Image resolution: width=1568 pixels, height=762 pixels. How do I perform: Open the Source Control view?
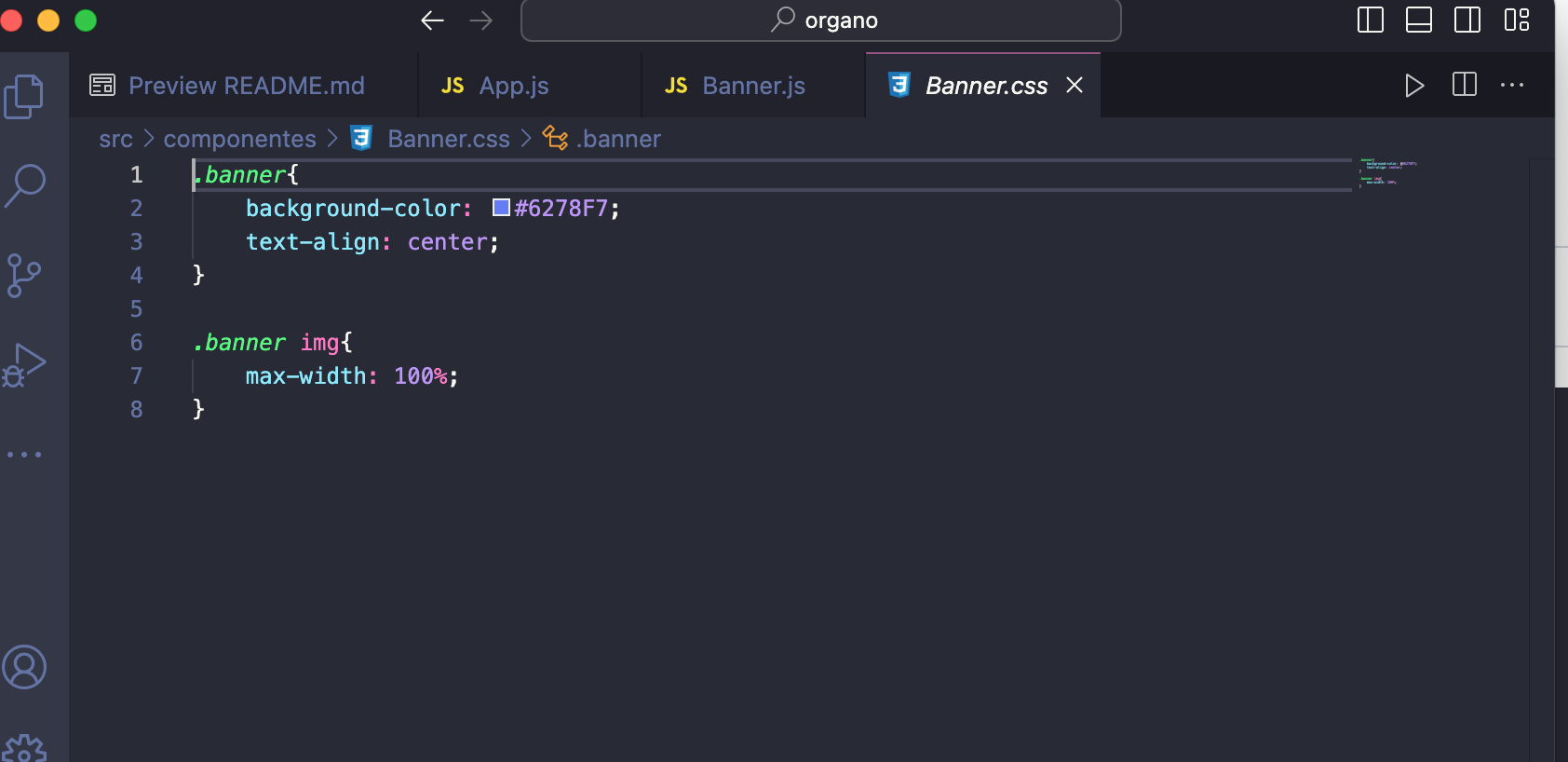click(23, 276)
